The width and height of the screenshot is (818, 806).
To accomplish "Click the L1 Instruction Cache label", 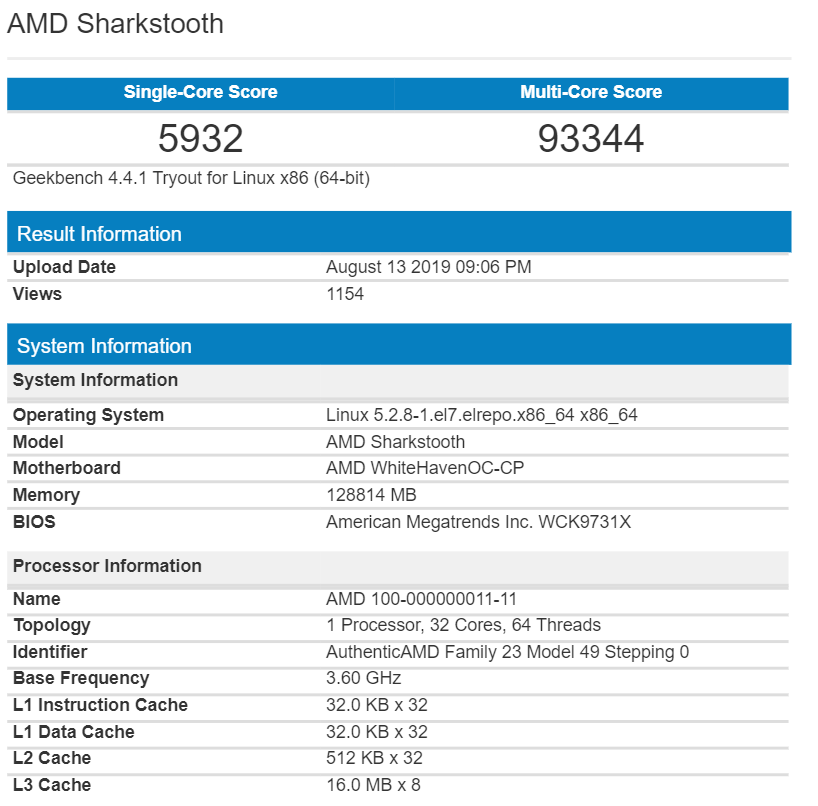I will tap(100, 705).
